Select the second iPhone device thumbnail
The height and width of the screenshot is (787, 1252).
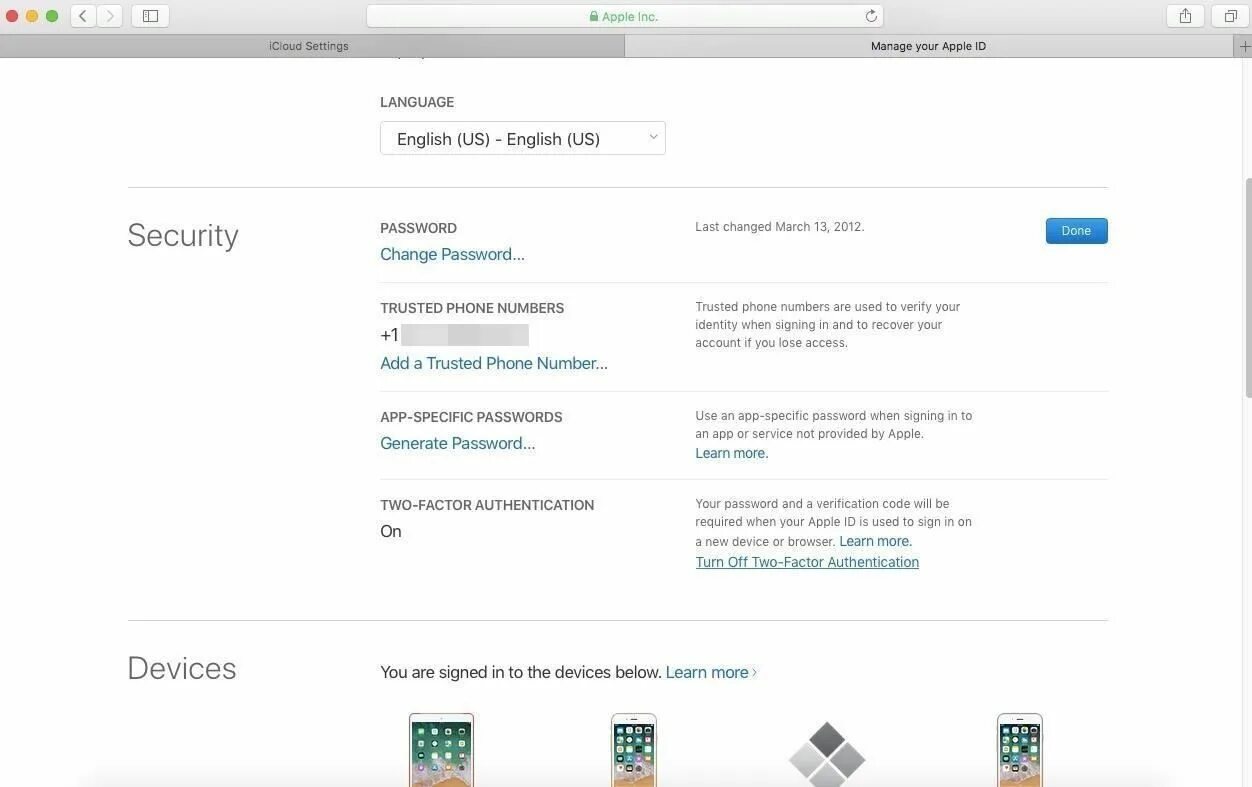click(x=634, y=750)
